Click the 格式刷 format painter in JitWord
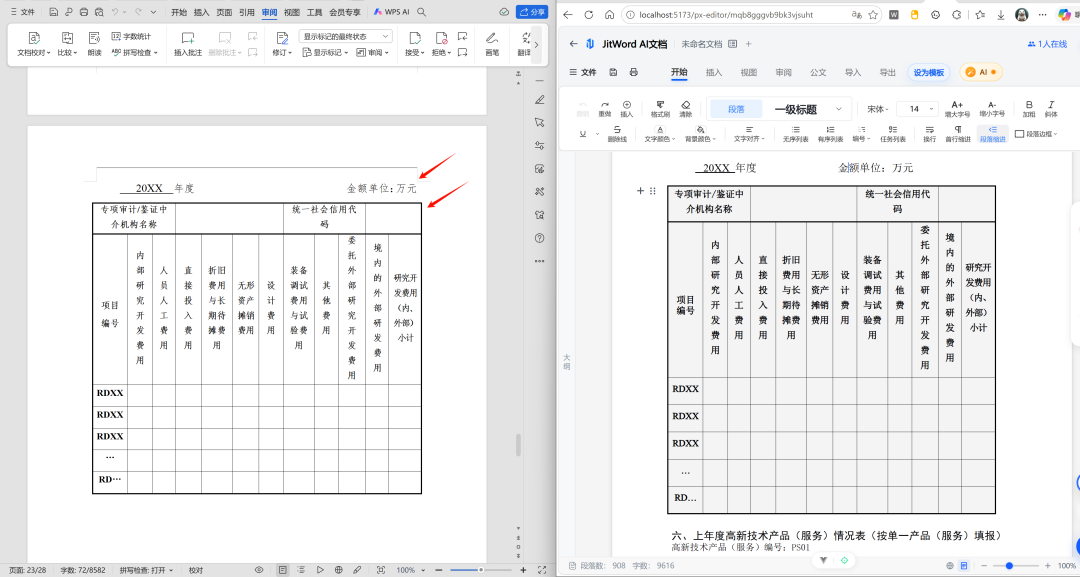Screen dimensions: 1080x577 click(x=660, y=109)
